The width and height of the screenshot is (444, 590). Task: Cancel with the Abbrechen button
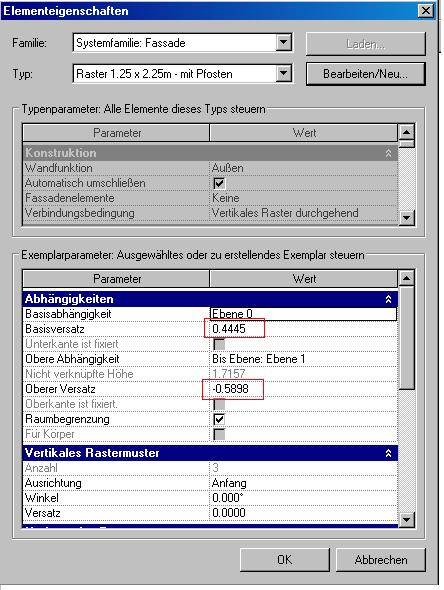pos(380,560)
